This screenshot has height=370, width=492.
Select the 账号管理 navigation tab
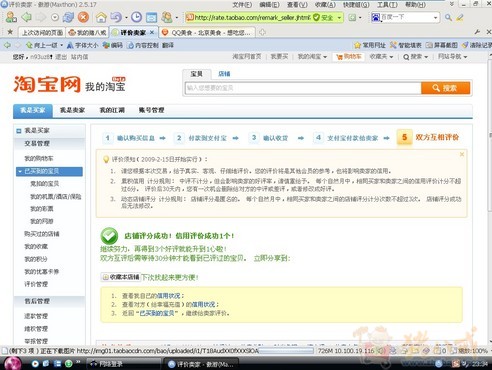(151, 110)
